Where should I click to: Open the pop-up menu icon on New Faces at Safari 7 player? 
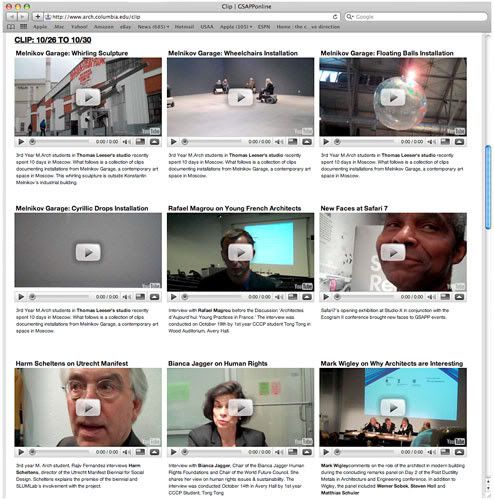coord(459,297)
